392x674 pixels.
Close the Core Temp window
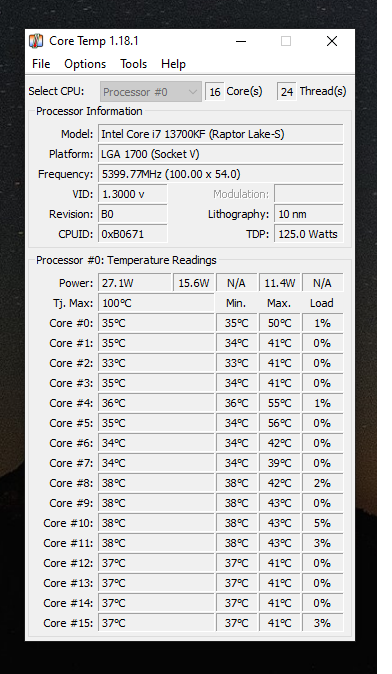coord(332,41)
